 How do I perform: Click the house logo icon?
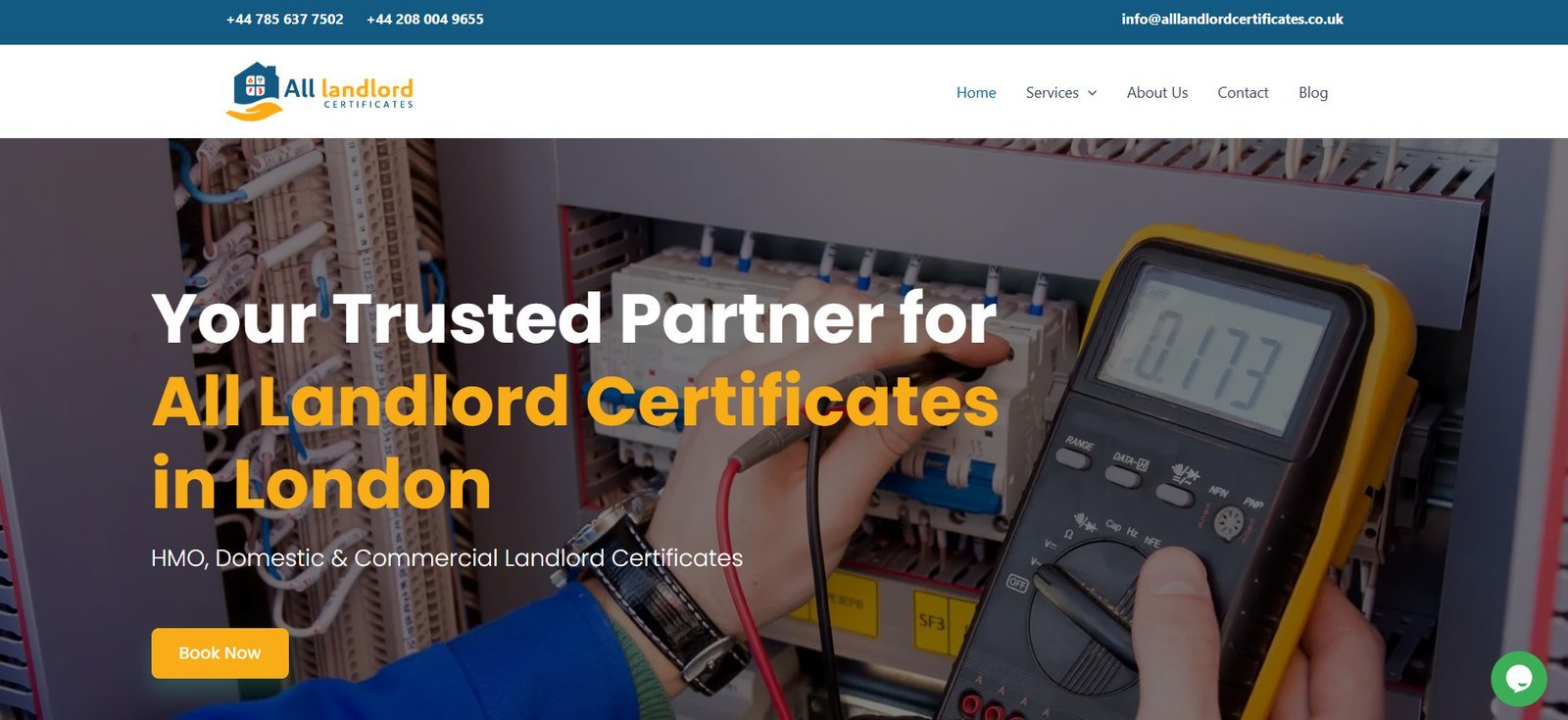255,88
